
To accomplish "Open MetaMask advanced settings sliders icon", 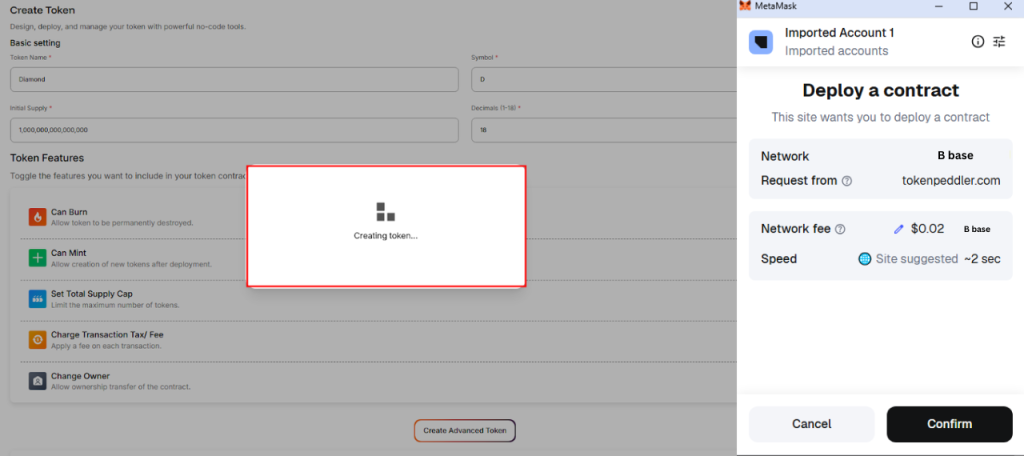I will 999,41.
